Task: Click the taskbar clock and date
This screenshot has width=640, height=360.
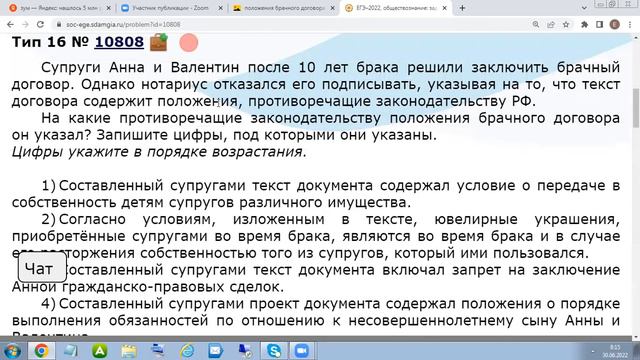Action: click(x=616, y=351)
